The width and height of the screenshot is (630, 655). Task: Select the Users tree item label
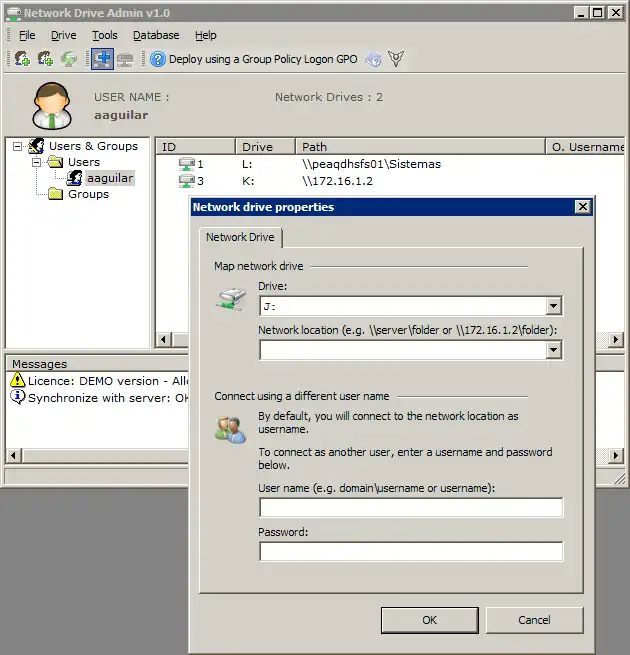click(84, 162)
